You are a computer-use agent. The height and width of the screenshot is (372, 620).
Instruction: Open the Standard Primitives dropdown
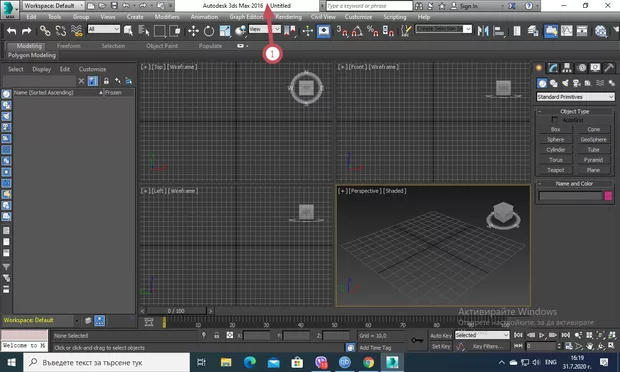[x=575, y=97]
